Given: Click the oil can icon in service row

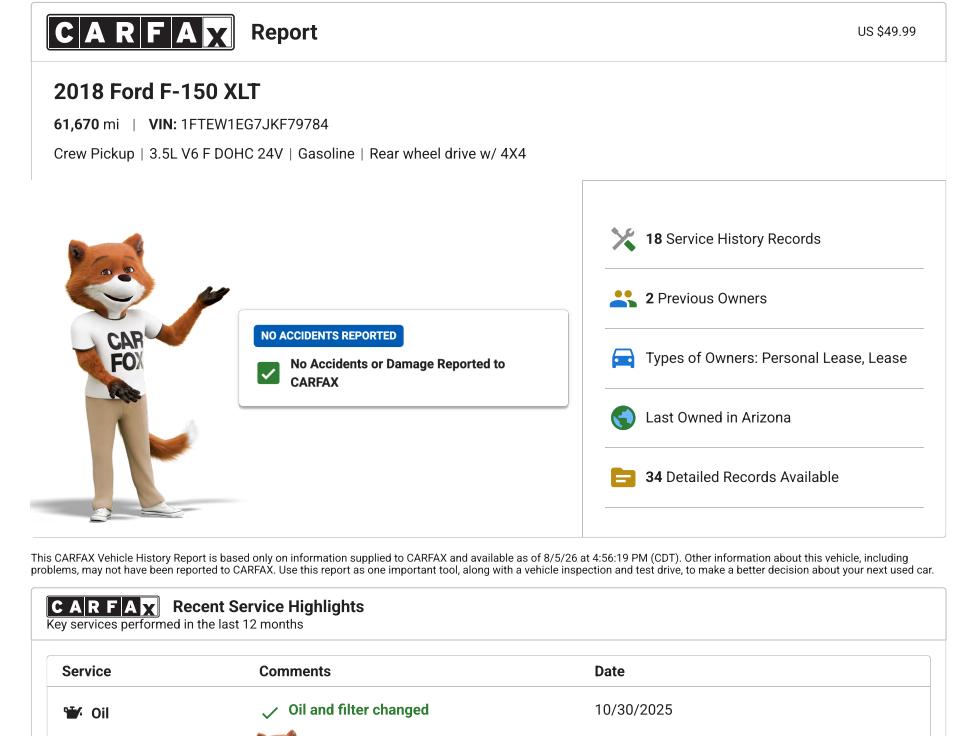Looking at the screenshot, I should point(73,712).
